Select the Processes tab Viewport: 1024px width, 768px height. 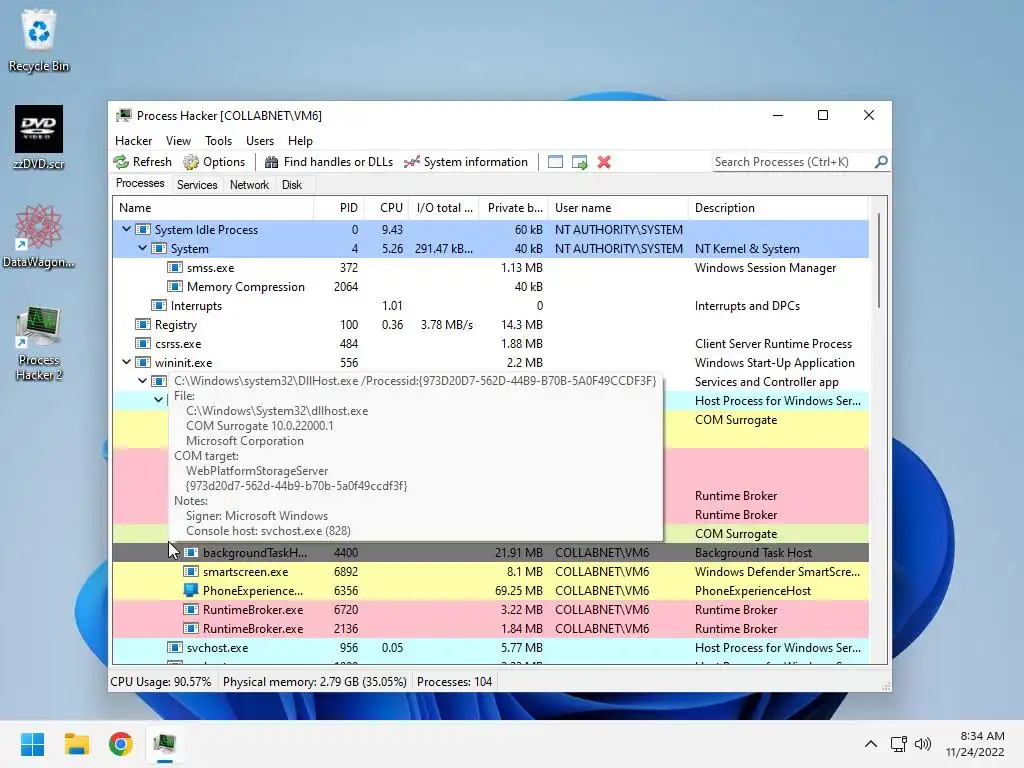(x=140, y=184)
